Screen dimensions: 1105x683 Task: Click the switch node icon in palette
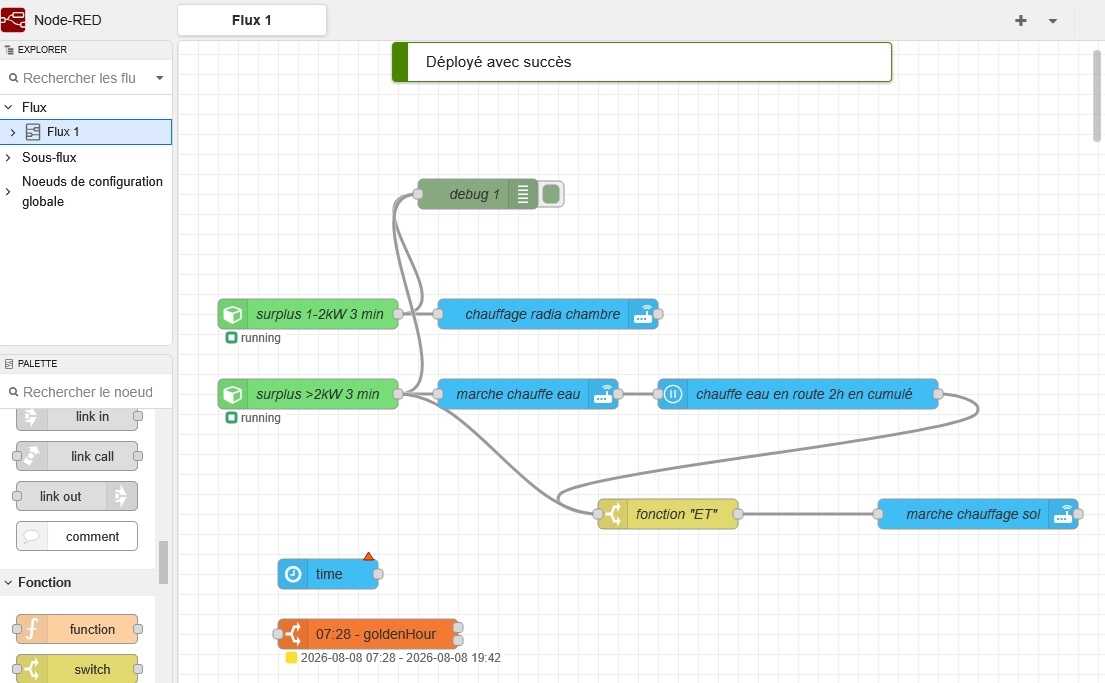tap(31, 669)
